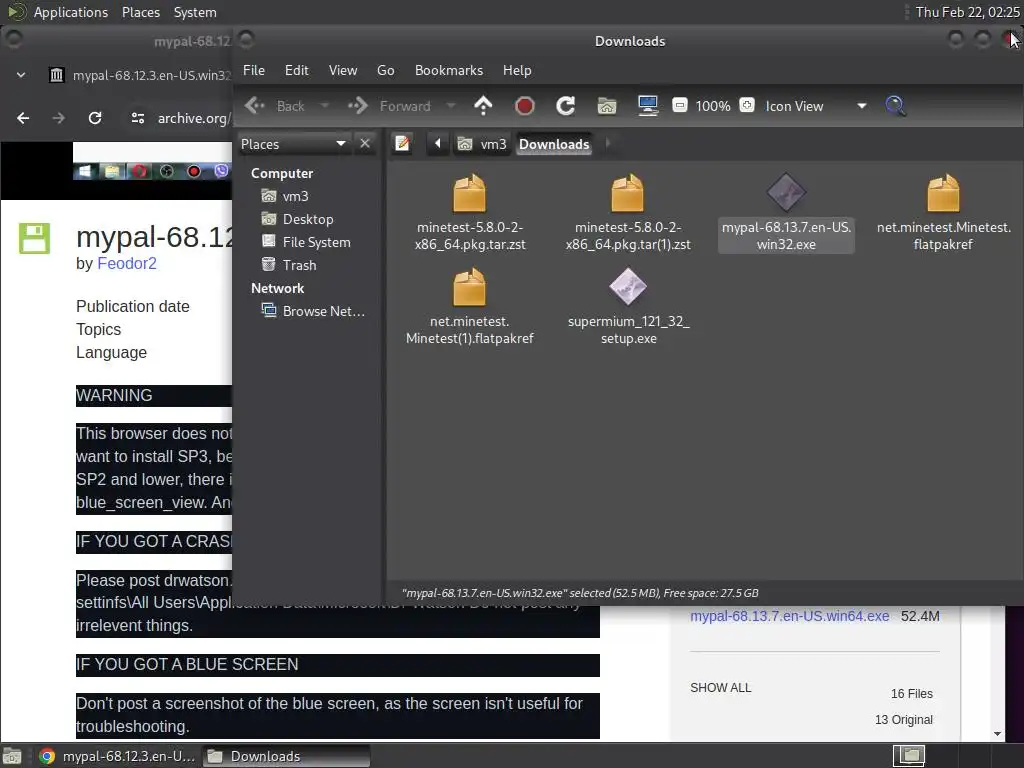Open the Edit menu
The height and width of the screenshot is (768, 1024).
(296, 70)
